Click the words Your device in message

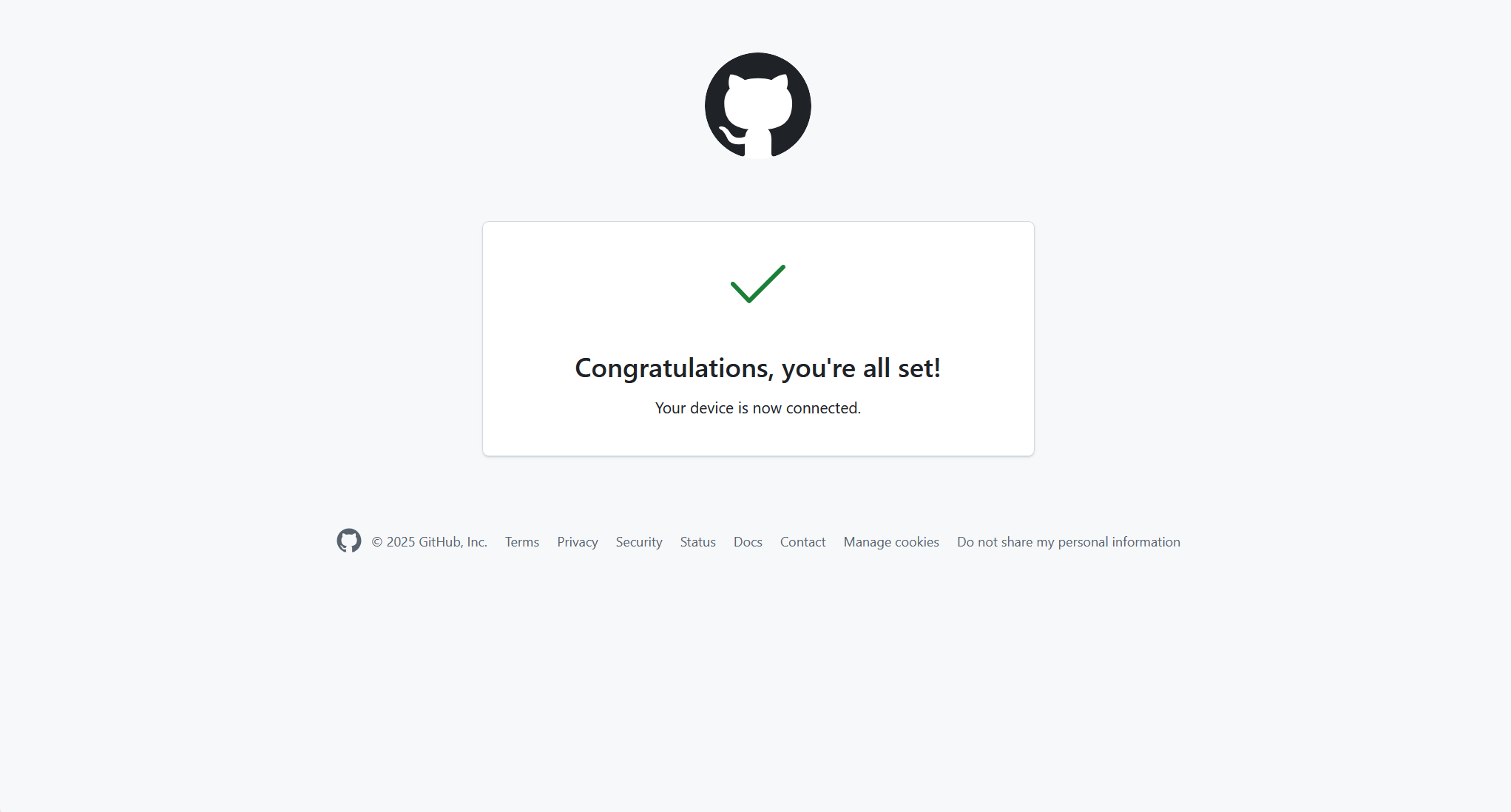coord(694,408)
